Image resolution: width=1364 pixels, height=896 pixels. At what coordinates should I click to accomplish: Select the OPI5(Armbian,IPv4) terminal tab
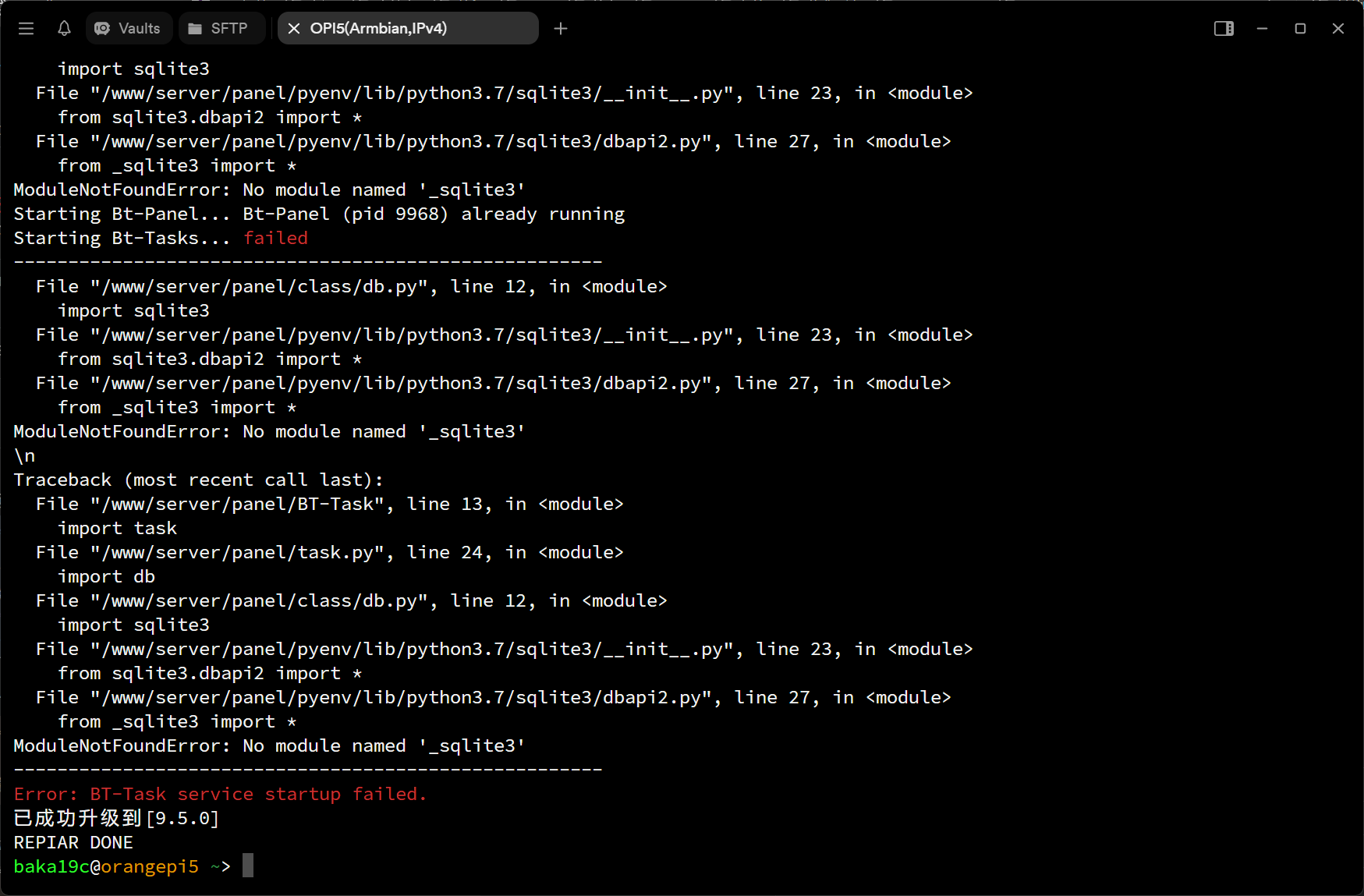(x=378, y=29)
